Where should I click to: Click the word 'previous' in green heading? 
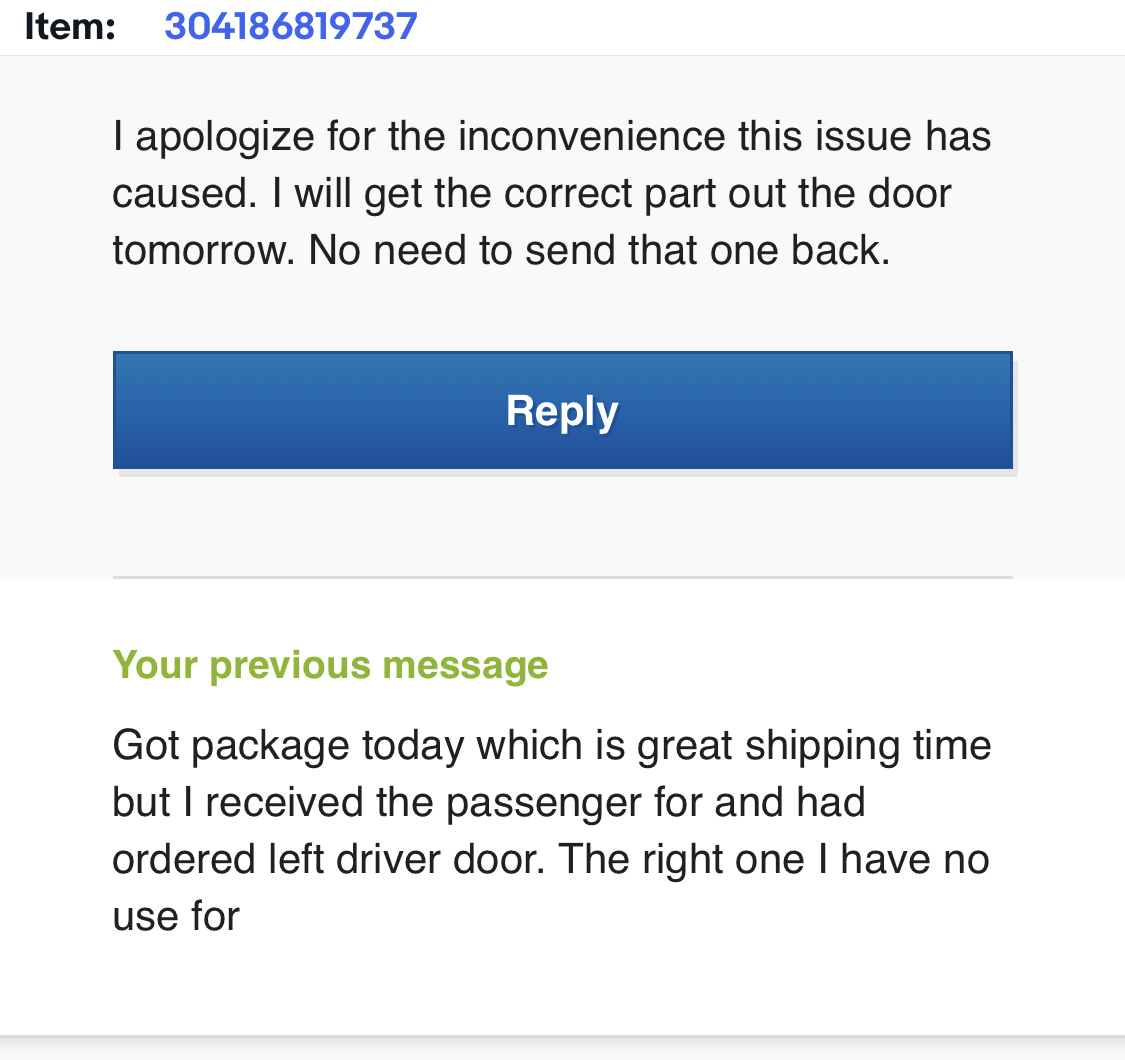[291, 666]
